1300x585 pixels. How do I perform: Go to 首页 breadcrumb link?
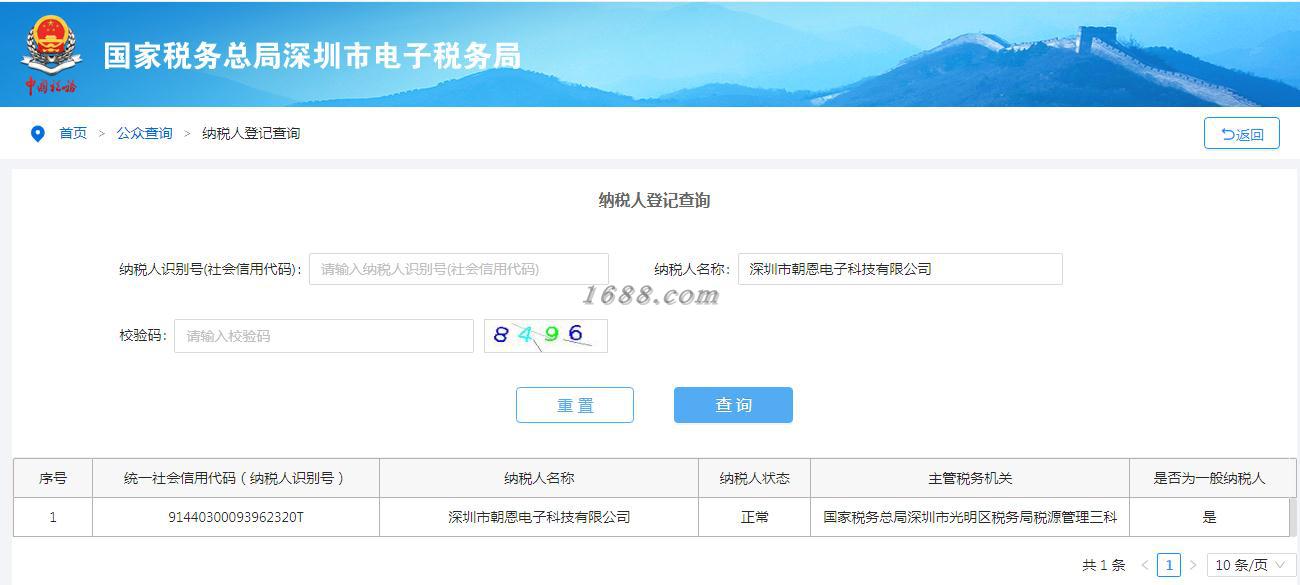pos(73,133)
